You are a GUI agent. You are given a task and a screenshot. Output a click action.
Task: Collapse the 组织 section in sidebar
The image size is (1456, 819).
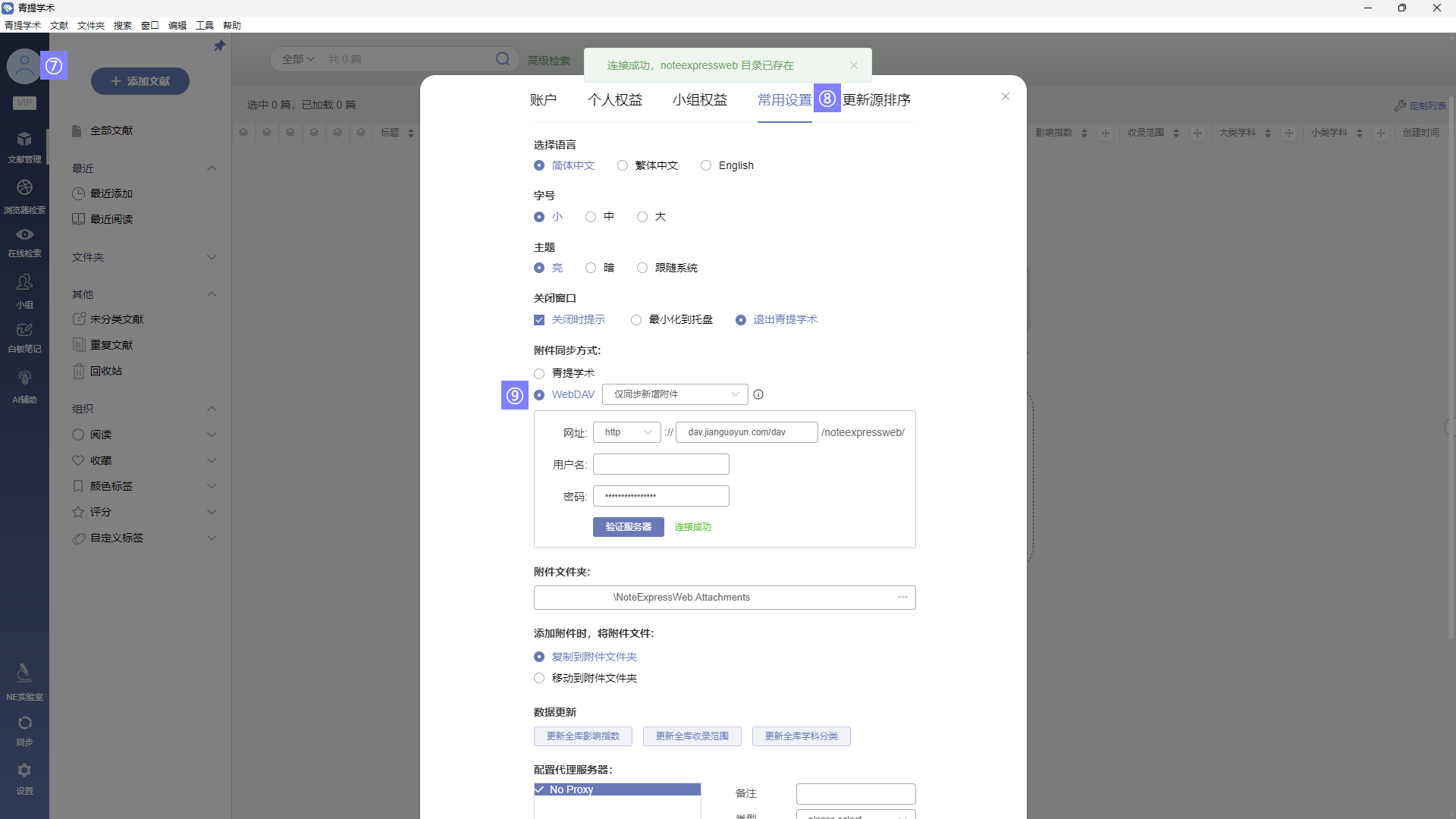[212, 409]
